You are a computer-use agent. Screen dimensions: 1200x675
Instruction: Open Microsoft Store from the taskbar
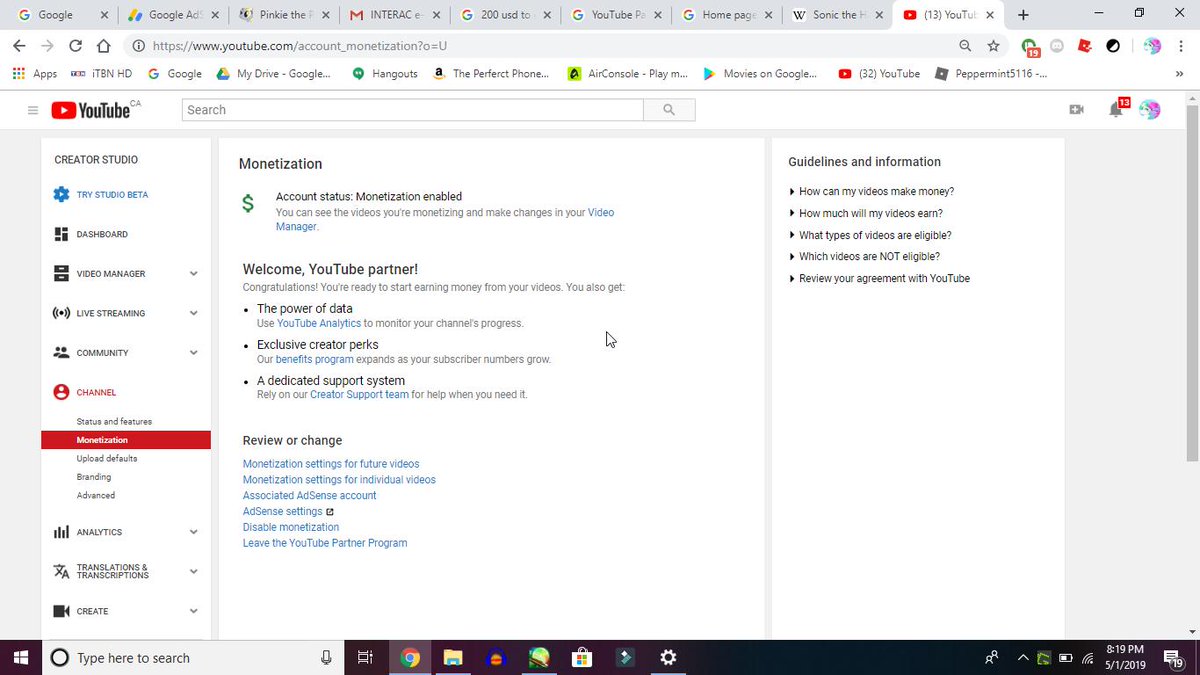click(581, 657)
